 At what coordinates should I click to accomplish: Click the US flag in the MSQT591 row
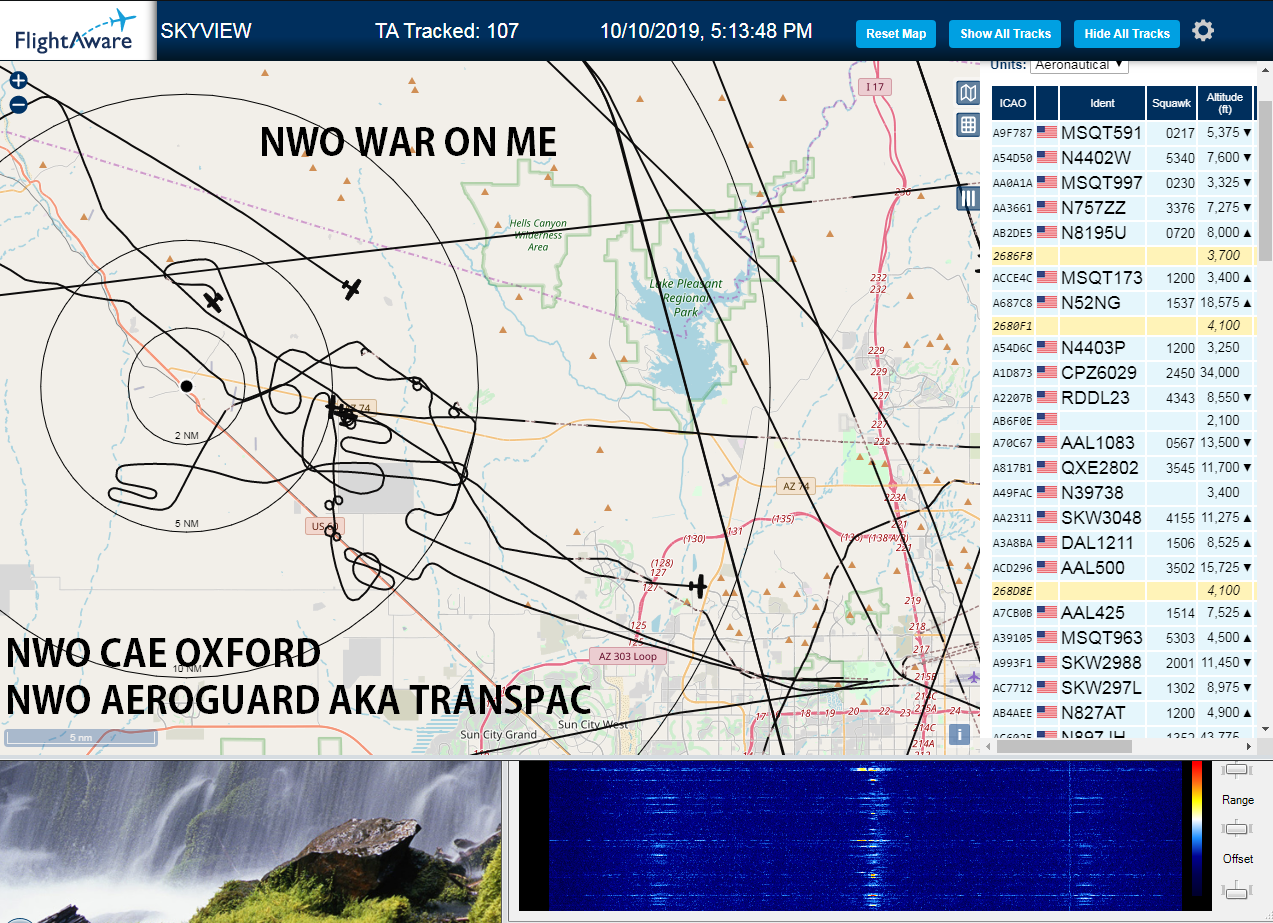(1046, 132)
